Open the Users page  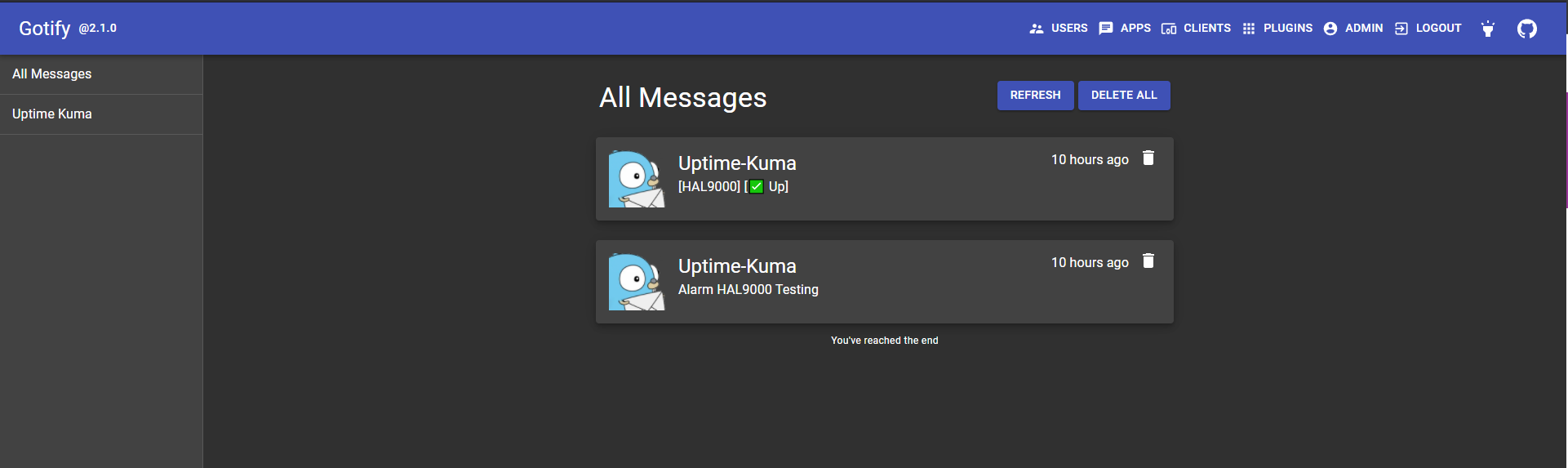tap(1059, 29)
